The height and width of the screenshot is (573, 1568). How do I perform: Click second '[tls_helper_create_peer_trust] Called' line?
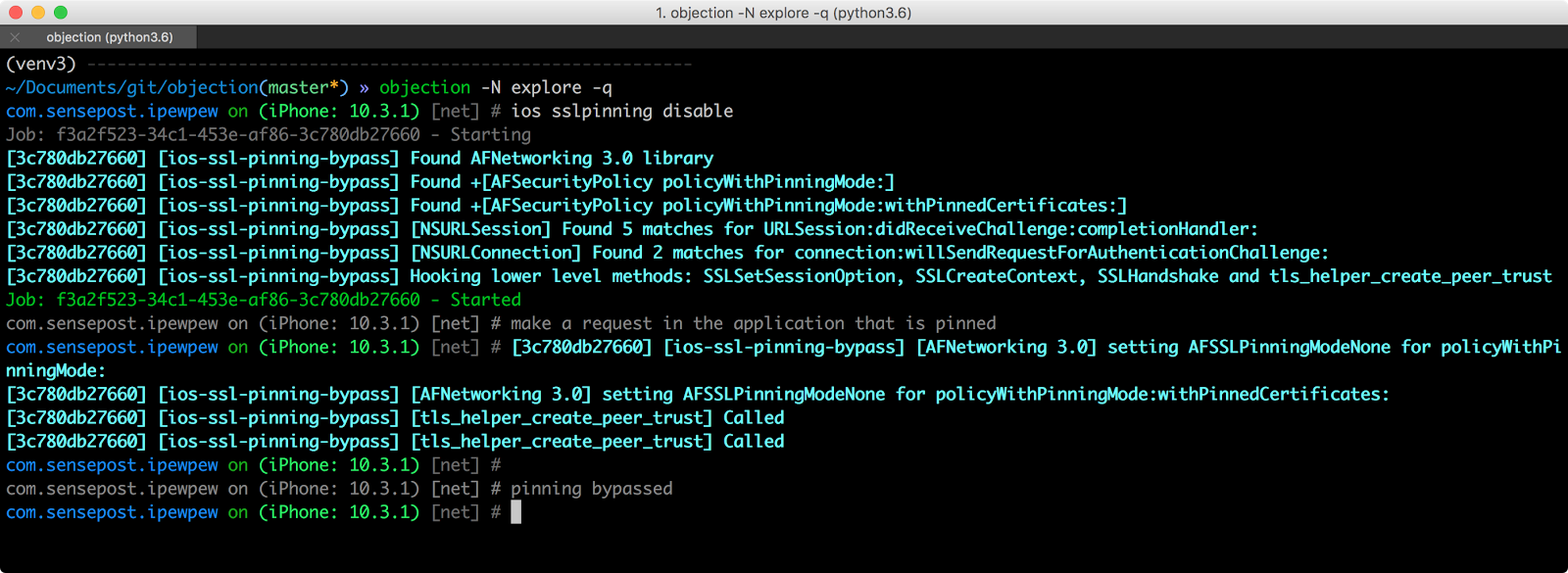[x=395, y=441]
